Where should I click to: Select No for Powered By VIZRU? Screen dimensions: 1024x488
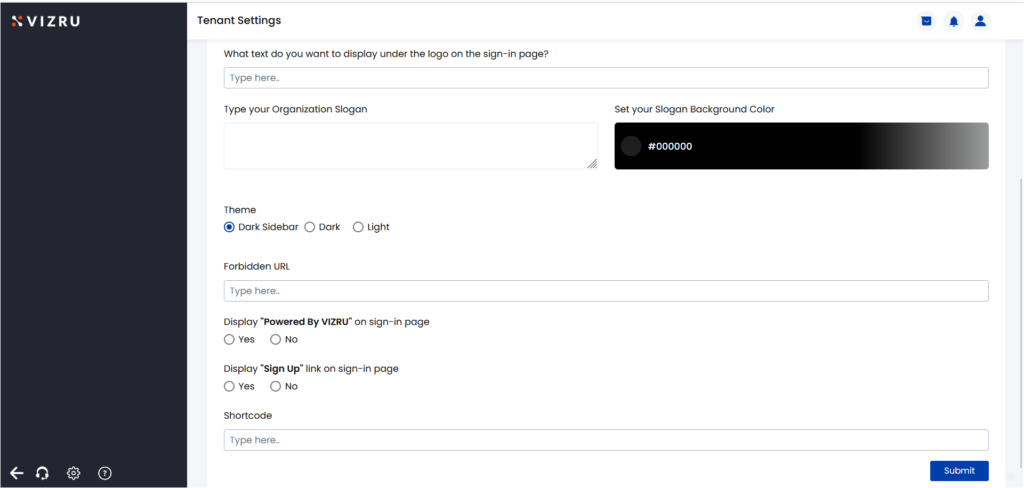click(276, 340)
